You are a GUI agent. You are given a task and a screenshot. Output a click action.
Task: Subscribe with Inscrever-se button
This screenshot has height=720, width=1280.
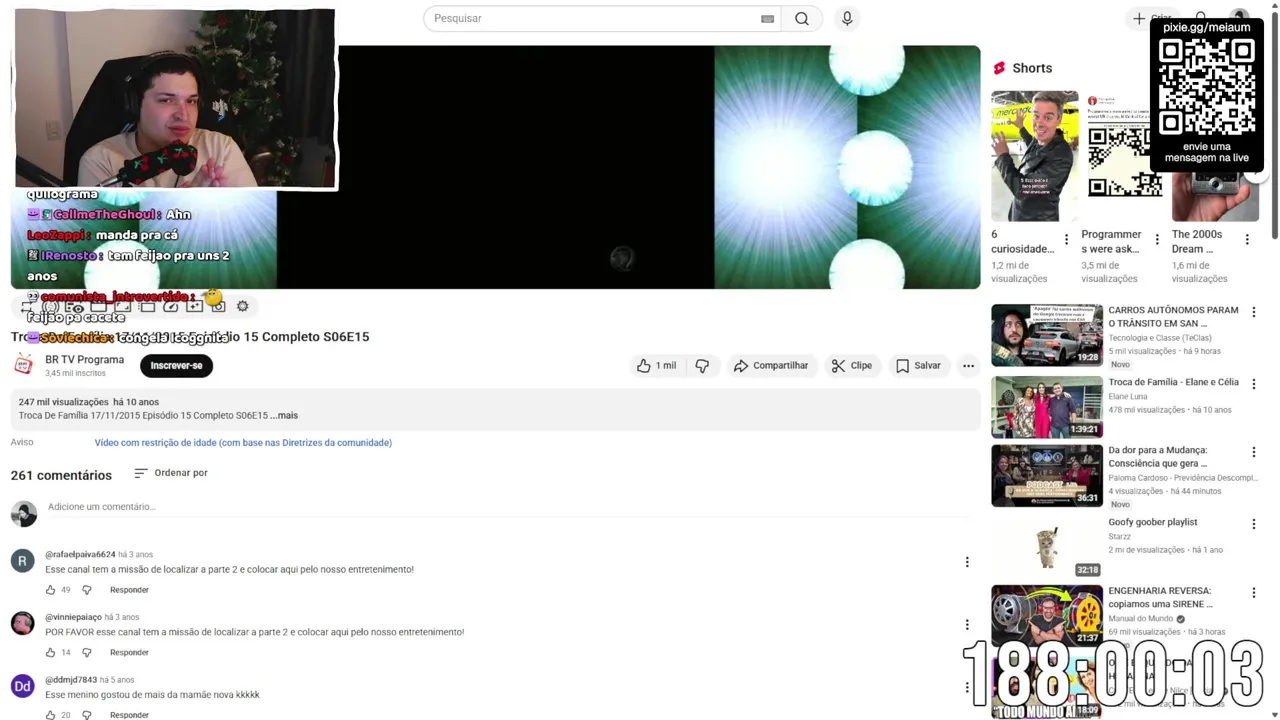176,366
